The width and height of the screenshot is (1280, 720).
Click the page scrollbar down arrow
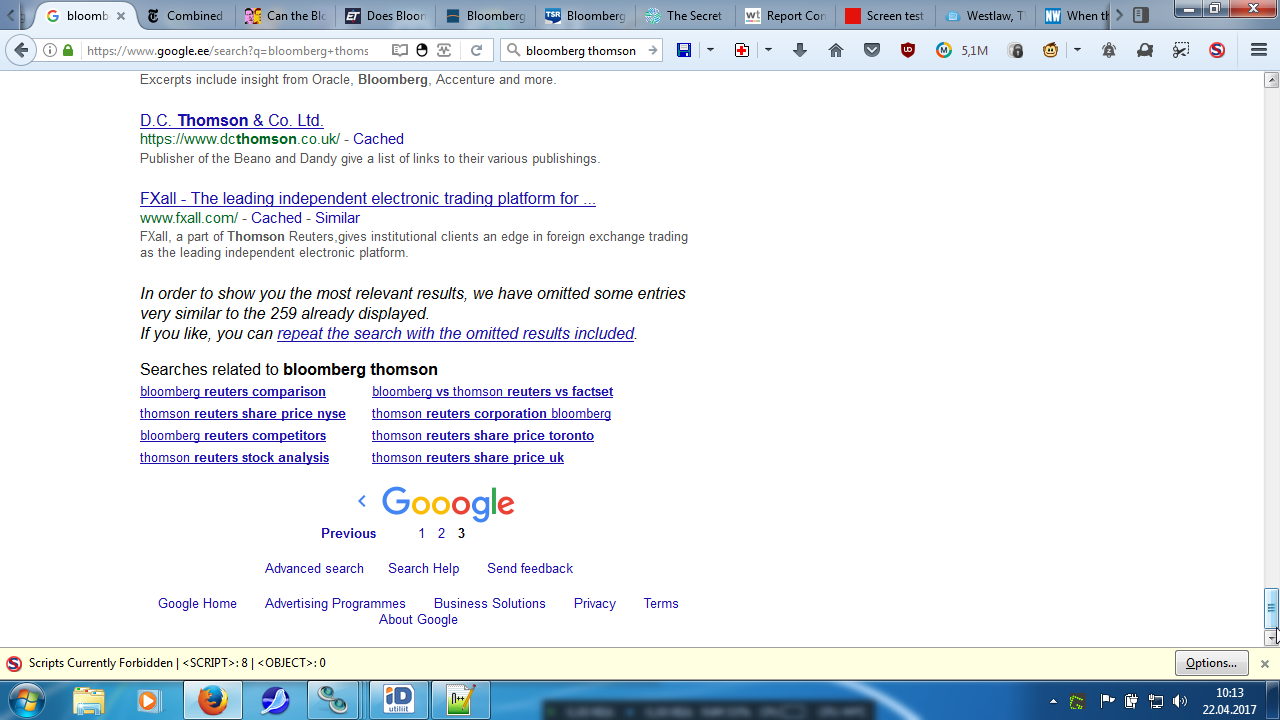1272,638
